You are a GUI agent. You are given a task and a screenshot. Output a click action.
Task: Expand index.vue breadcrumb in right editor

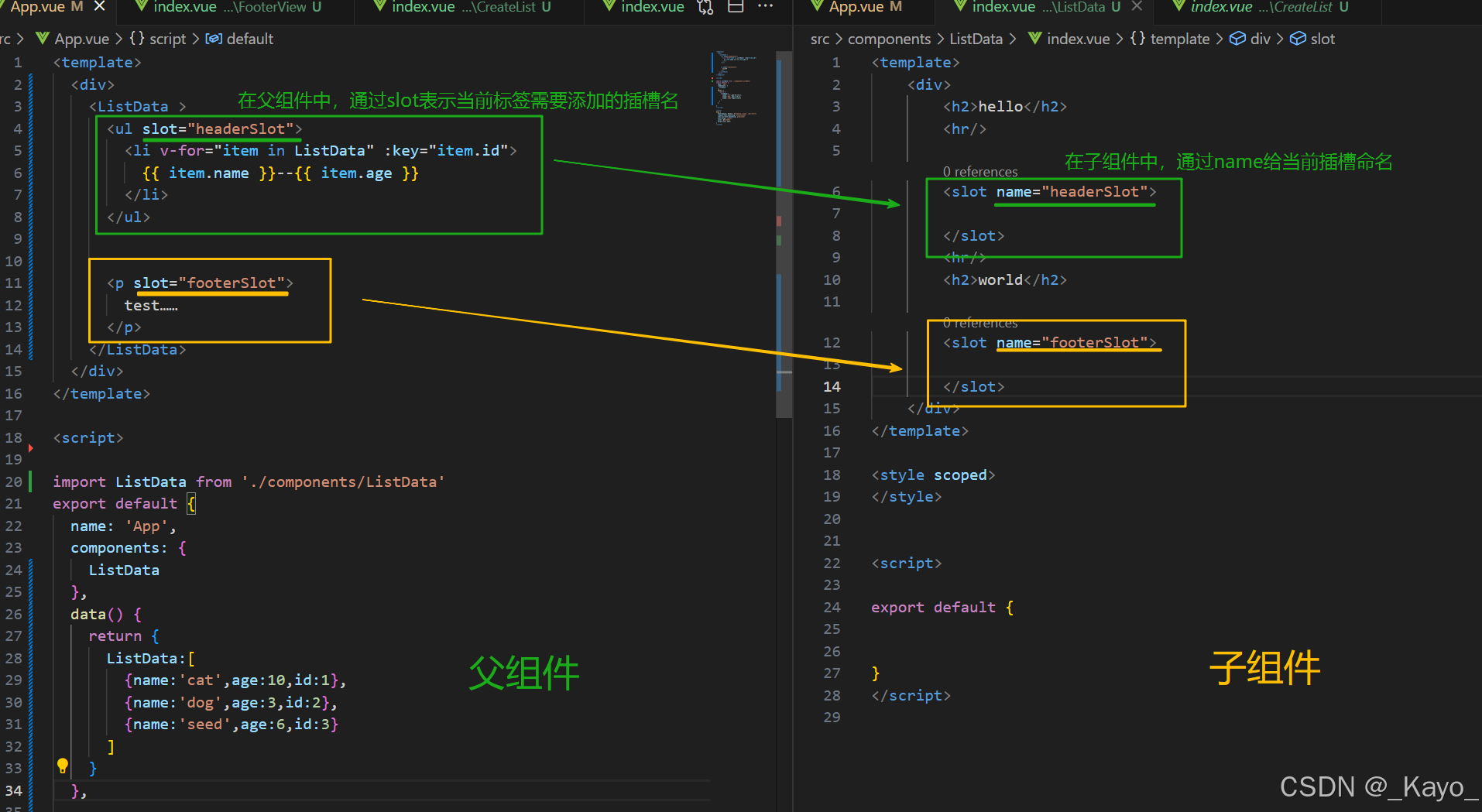pyautogui.click(x=1069, y=39)
